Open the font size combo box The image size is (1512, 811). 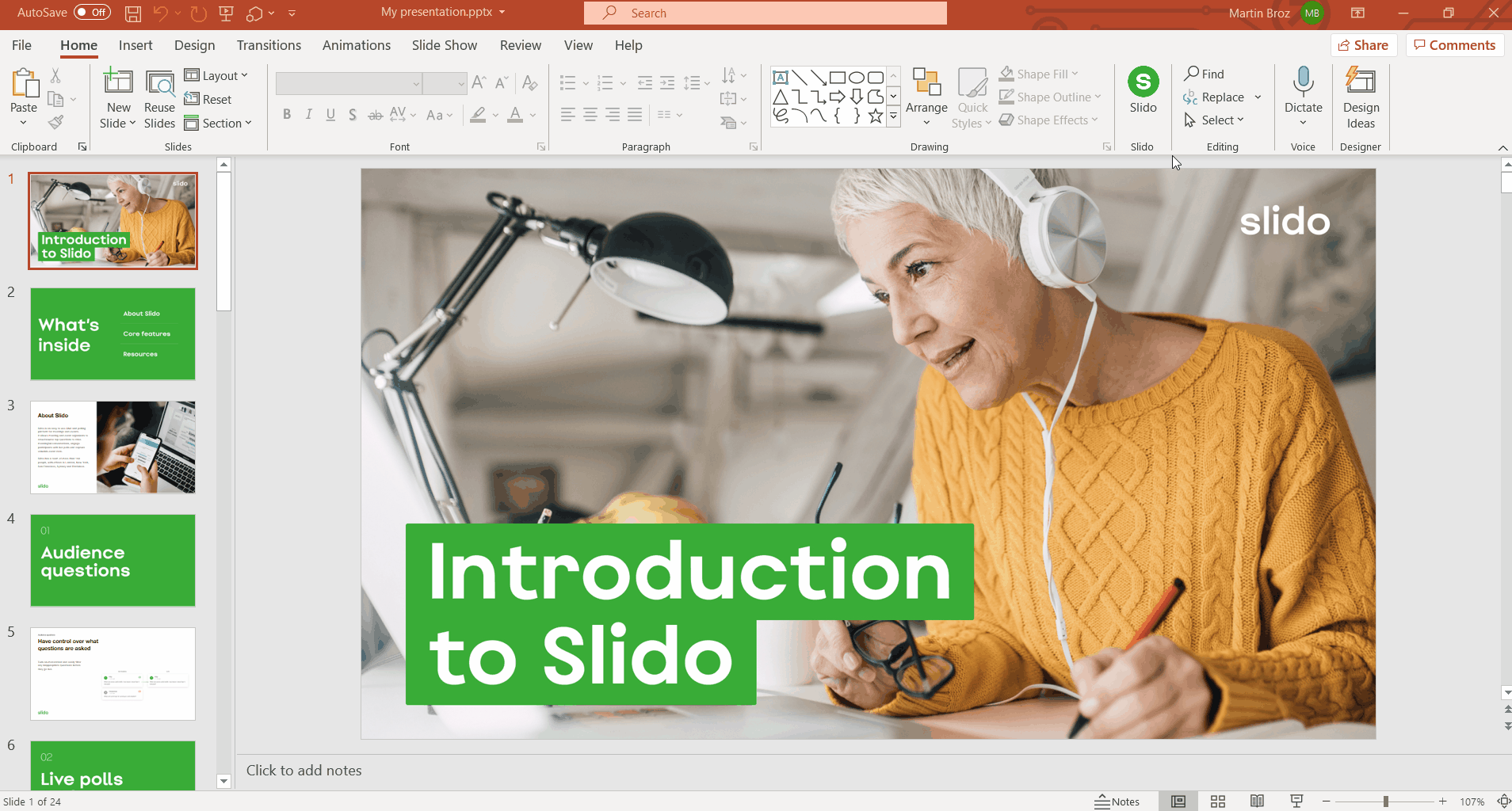pyautogui.click(x=445, y=83)
